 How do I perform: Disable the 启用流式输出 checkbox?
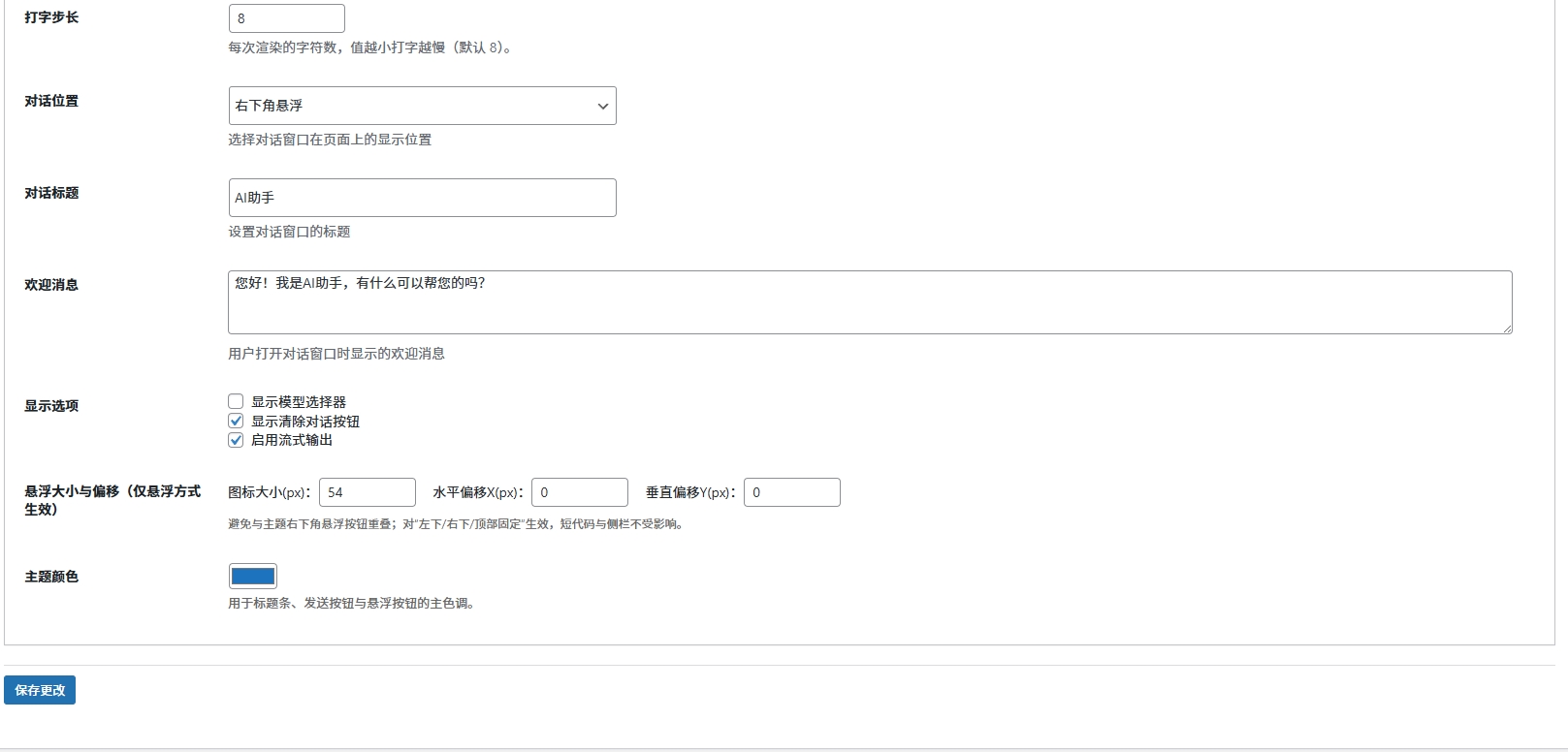[236, 440]
